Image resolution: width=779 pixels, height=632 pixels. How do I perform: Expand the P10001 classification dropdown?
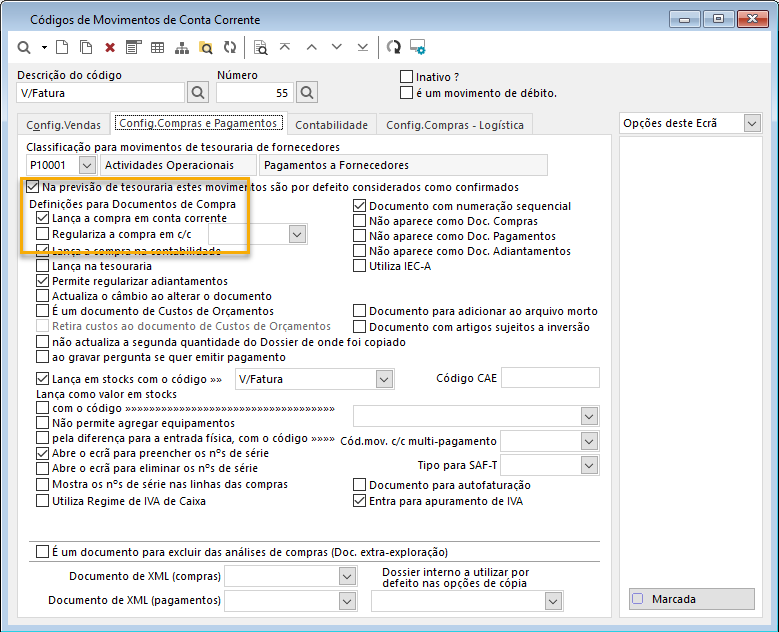[86, 165]
